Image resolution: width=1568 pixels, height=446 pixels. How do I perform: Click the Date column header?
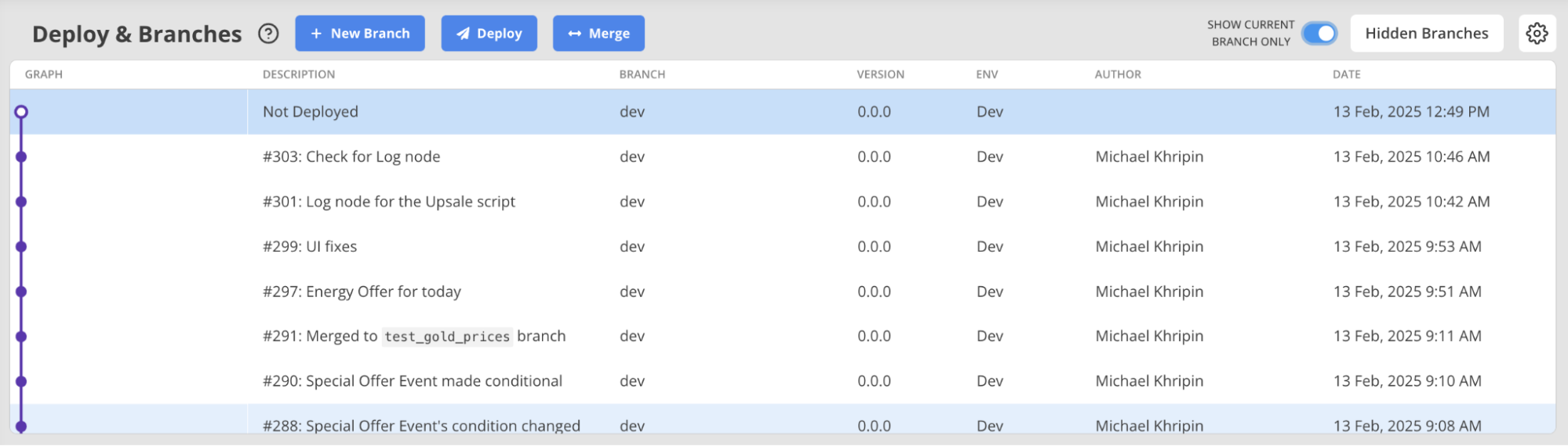coord(1346,74)
